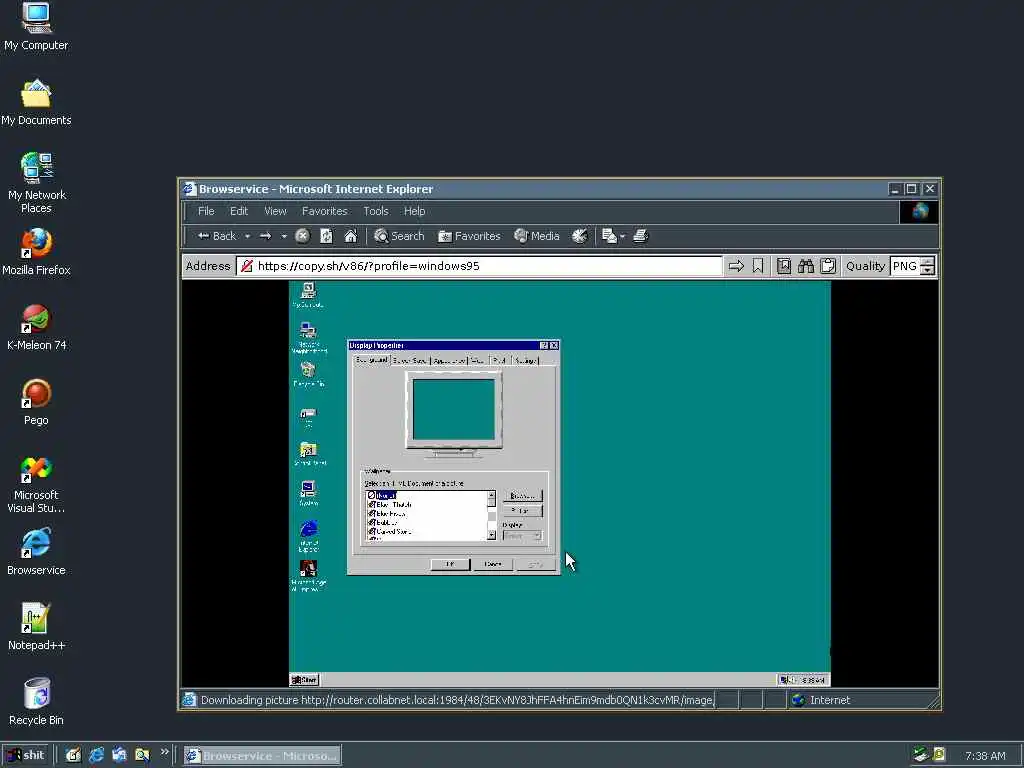Select Screen Saver tab in Display Properties
Screen dimensions: 1024x768
411,360
